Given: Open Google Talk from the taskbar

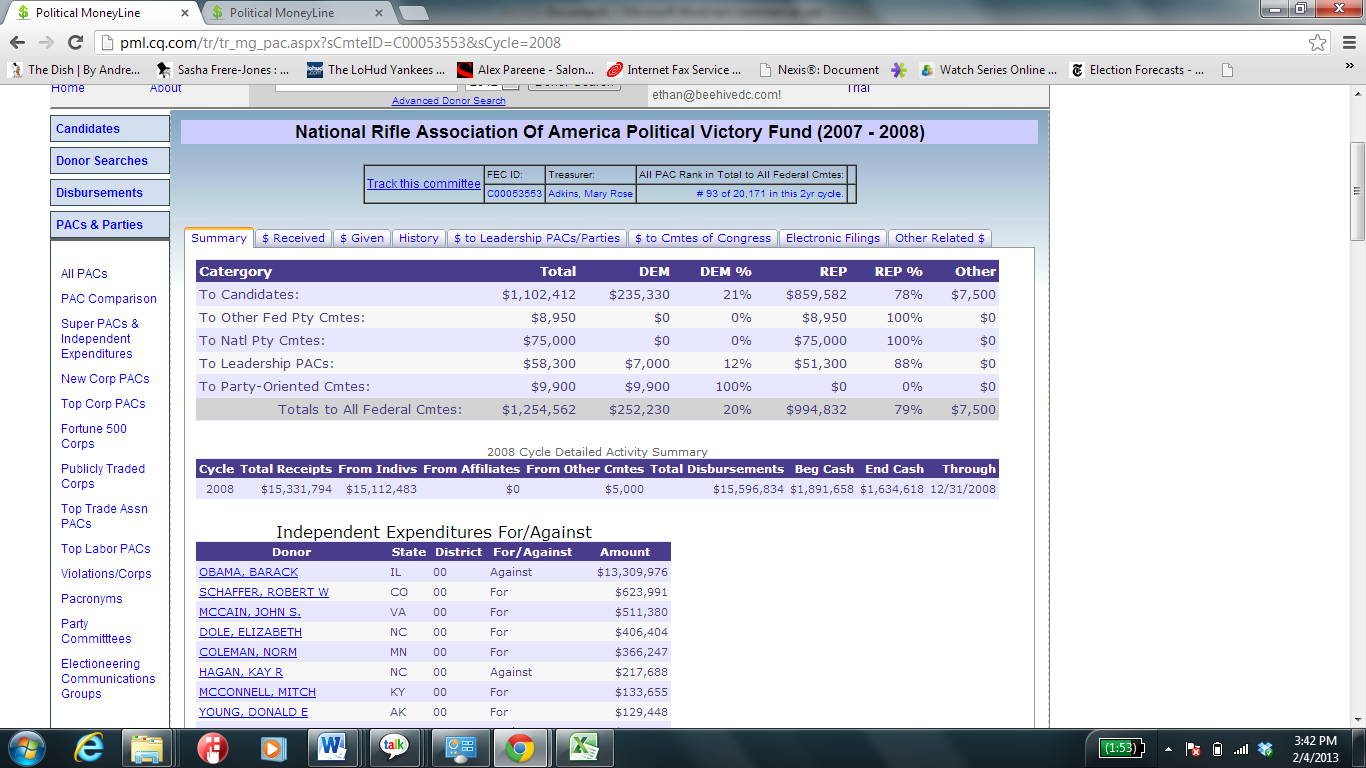Looking at the screenshot, I should tap(393, 748).
